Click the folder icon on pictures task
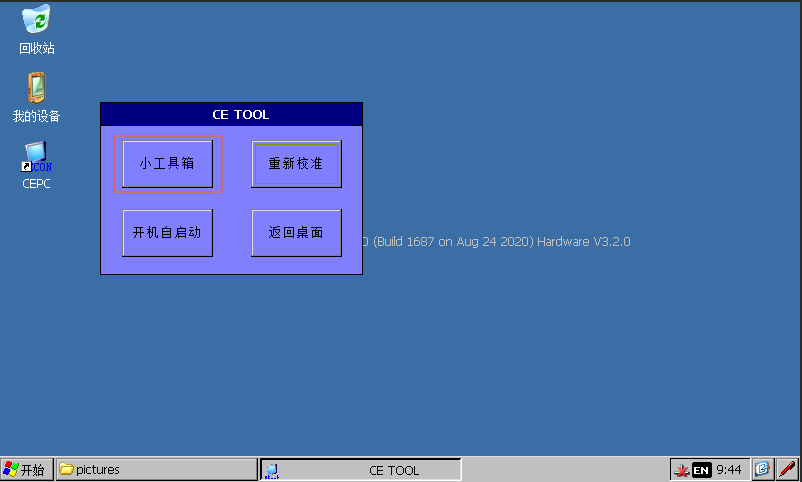The width and height of the screenshot is (802, 482). [67, 470]
